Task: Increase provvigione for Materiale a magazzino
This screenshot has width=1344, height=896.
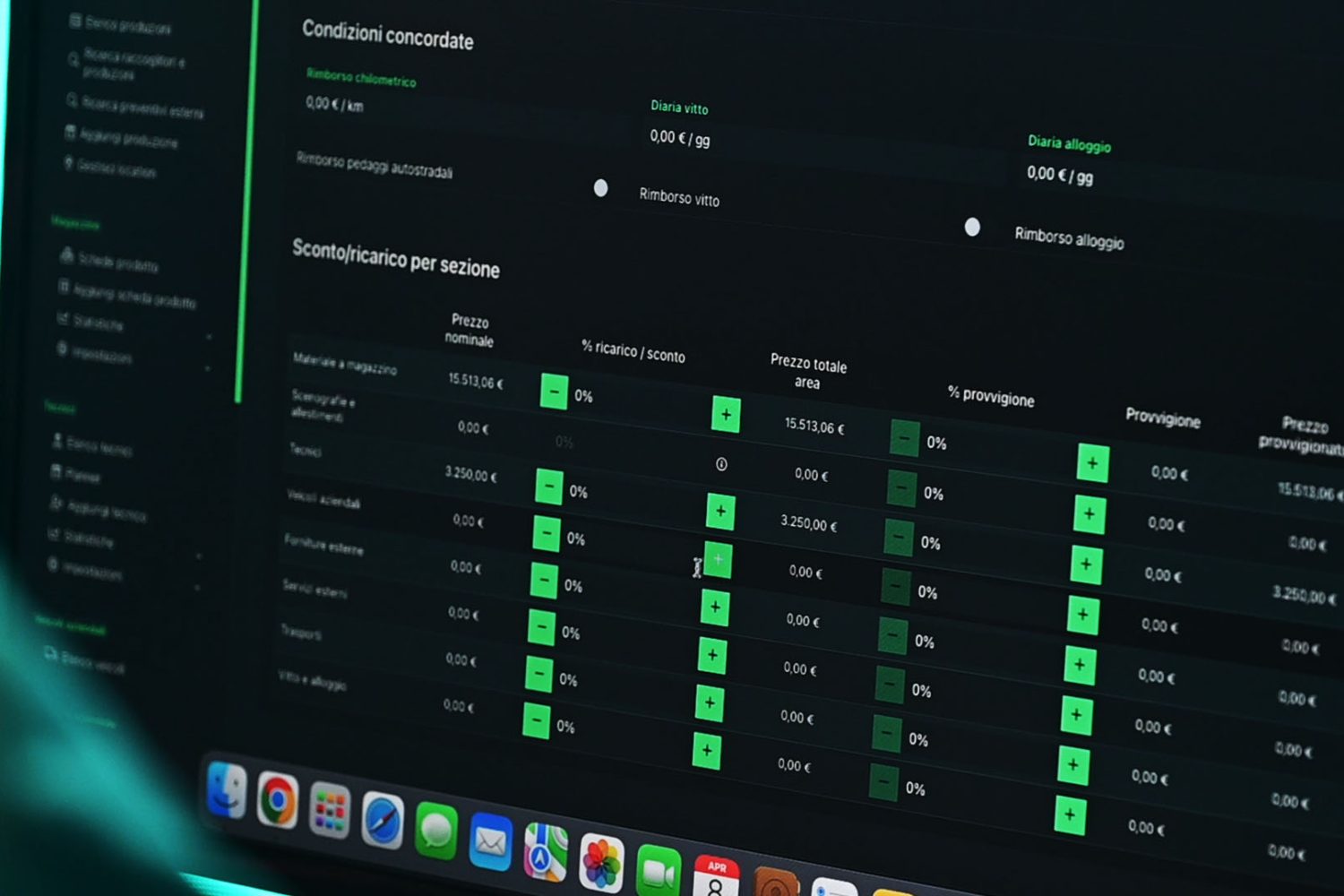Action: tap(1092, 463)
